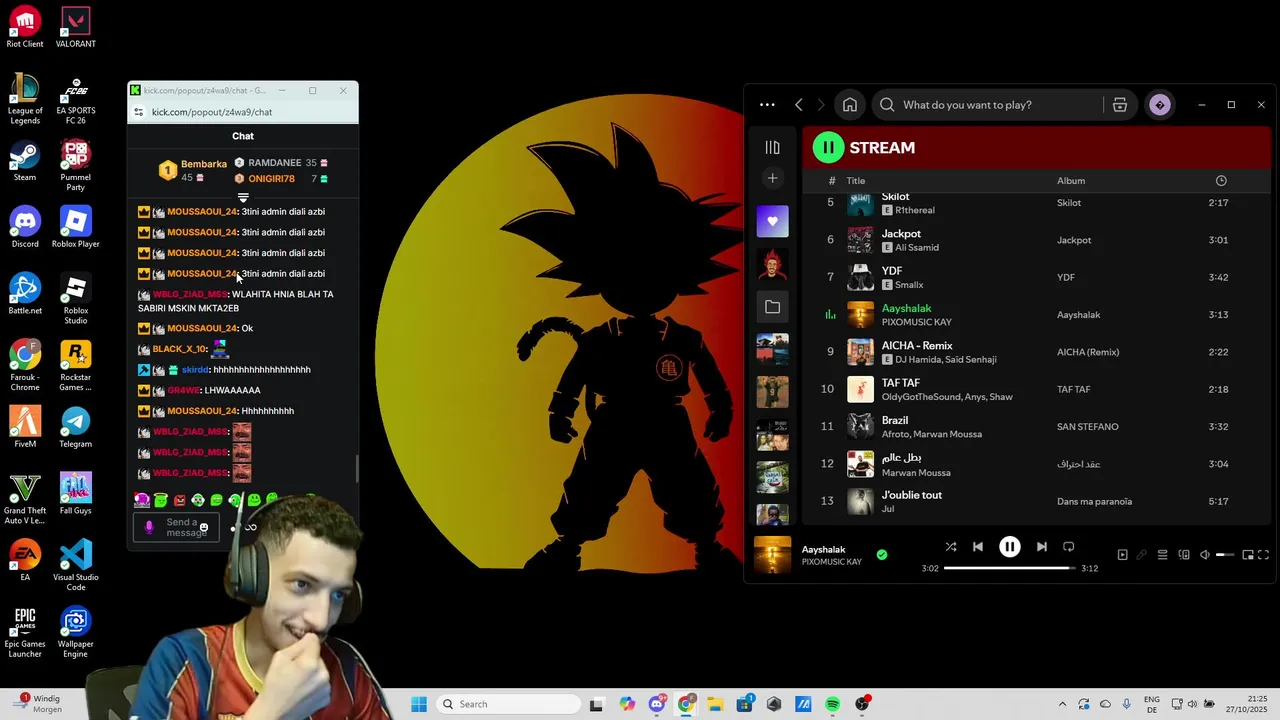Click the song progress bar

click(1010, 568)
